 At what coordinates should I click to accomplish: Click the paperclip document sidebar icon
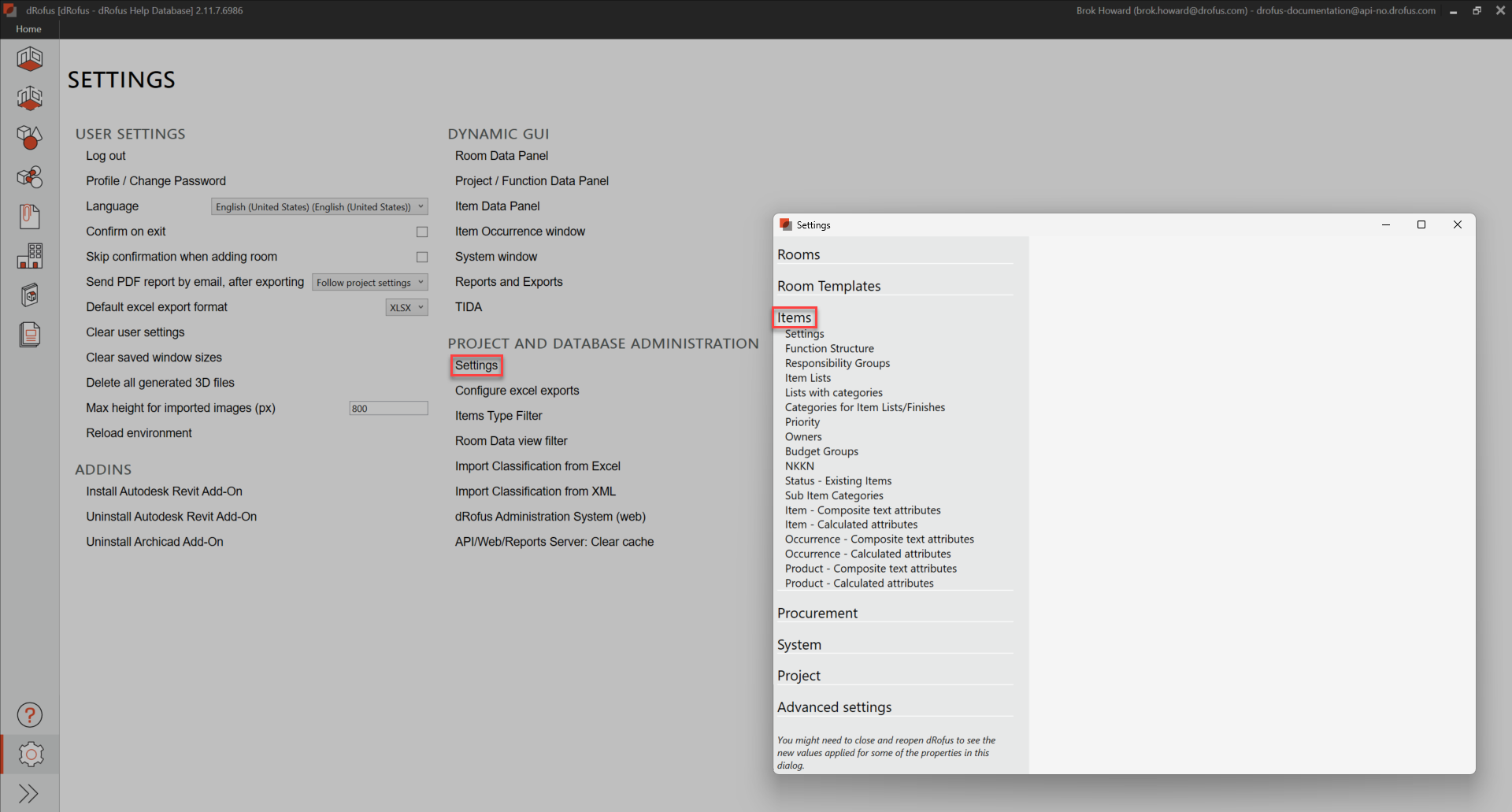[x=30, y=217]
